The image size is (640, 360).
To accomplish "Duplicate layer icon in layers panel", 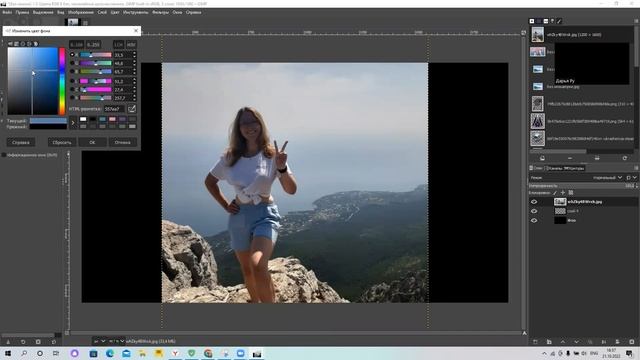I will [x=590, y=342].
